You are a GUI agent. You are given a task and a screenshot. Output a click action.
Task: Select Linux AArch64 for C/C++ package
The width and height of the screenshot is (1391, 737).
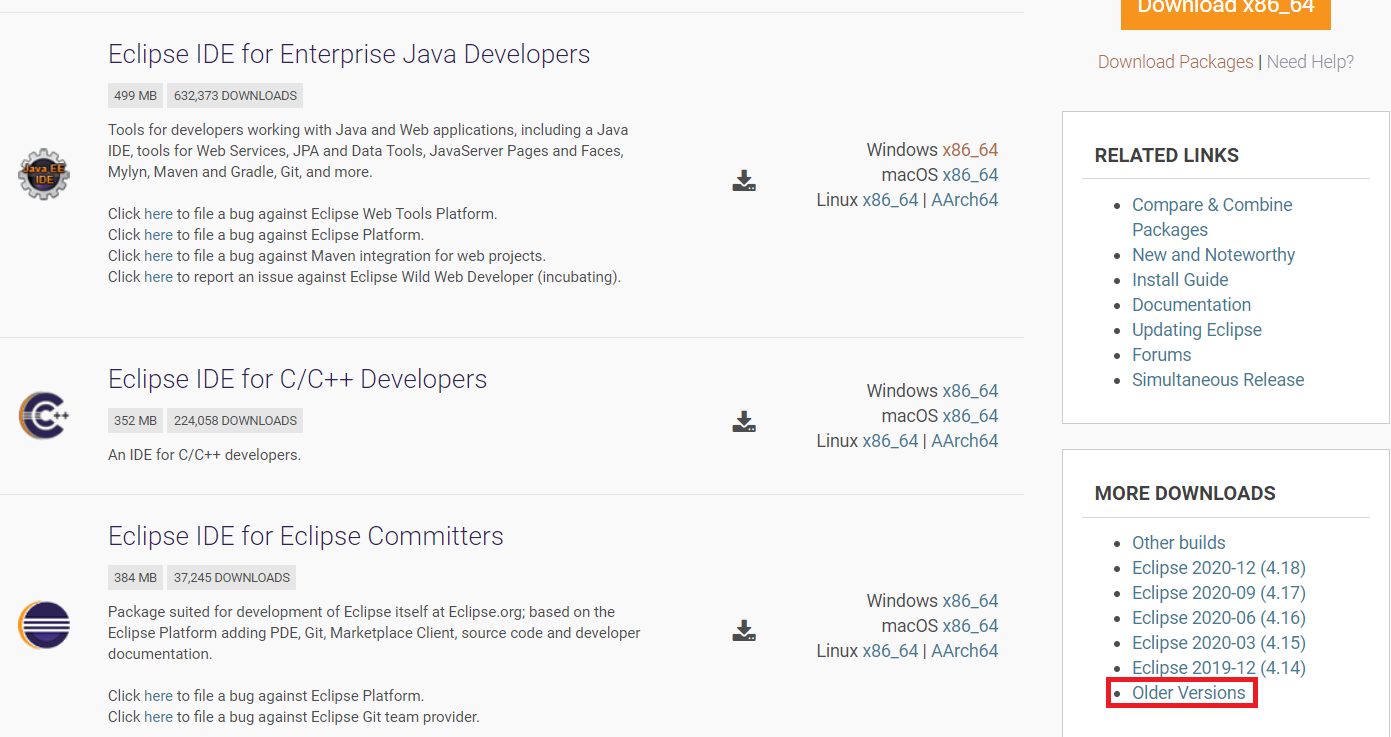(964, 441)
